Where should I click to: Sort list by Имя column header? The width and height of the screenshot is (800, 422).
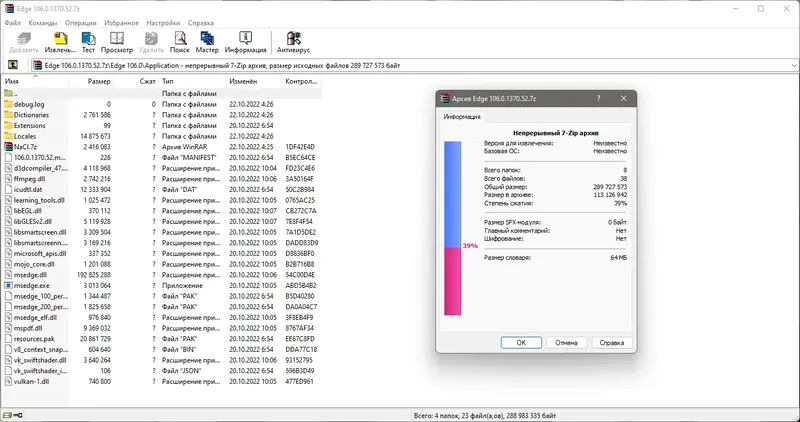35,81
